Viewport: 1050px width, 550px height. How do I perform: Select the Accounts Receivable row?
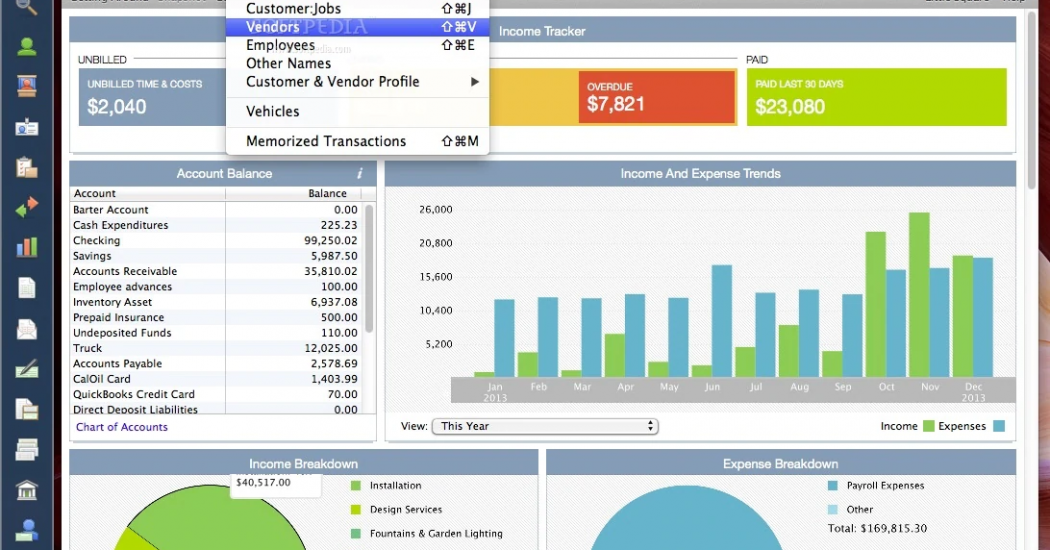coord(216,271)
